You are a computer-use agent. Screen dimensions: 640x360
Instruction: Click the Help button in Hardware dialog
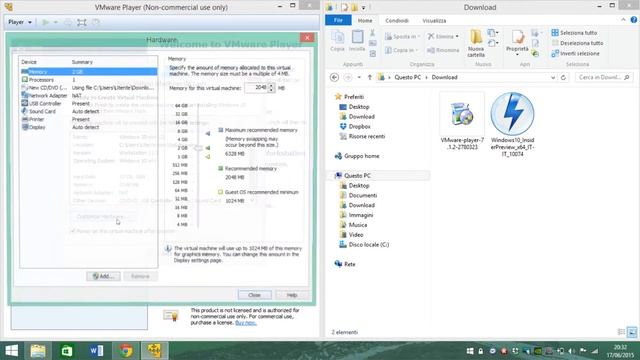click(292, 295)
